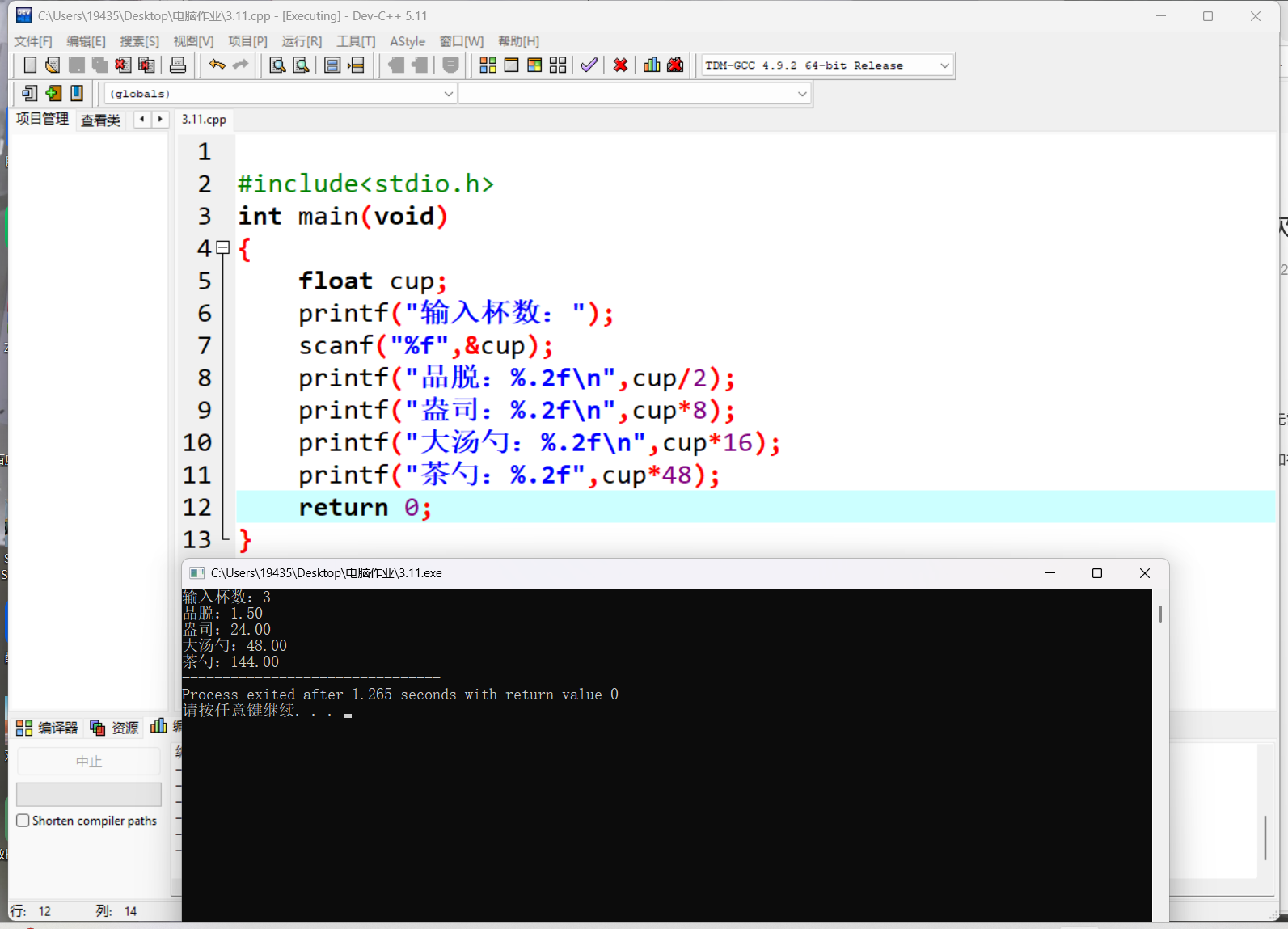1288x929 pixels.
Task: Open the 窗口[W] menu
Action: [462, 41]
